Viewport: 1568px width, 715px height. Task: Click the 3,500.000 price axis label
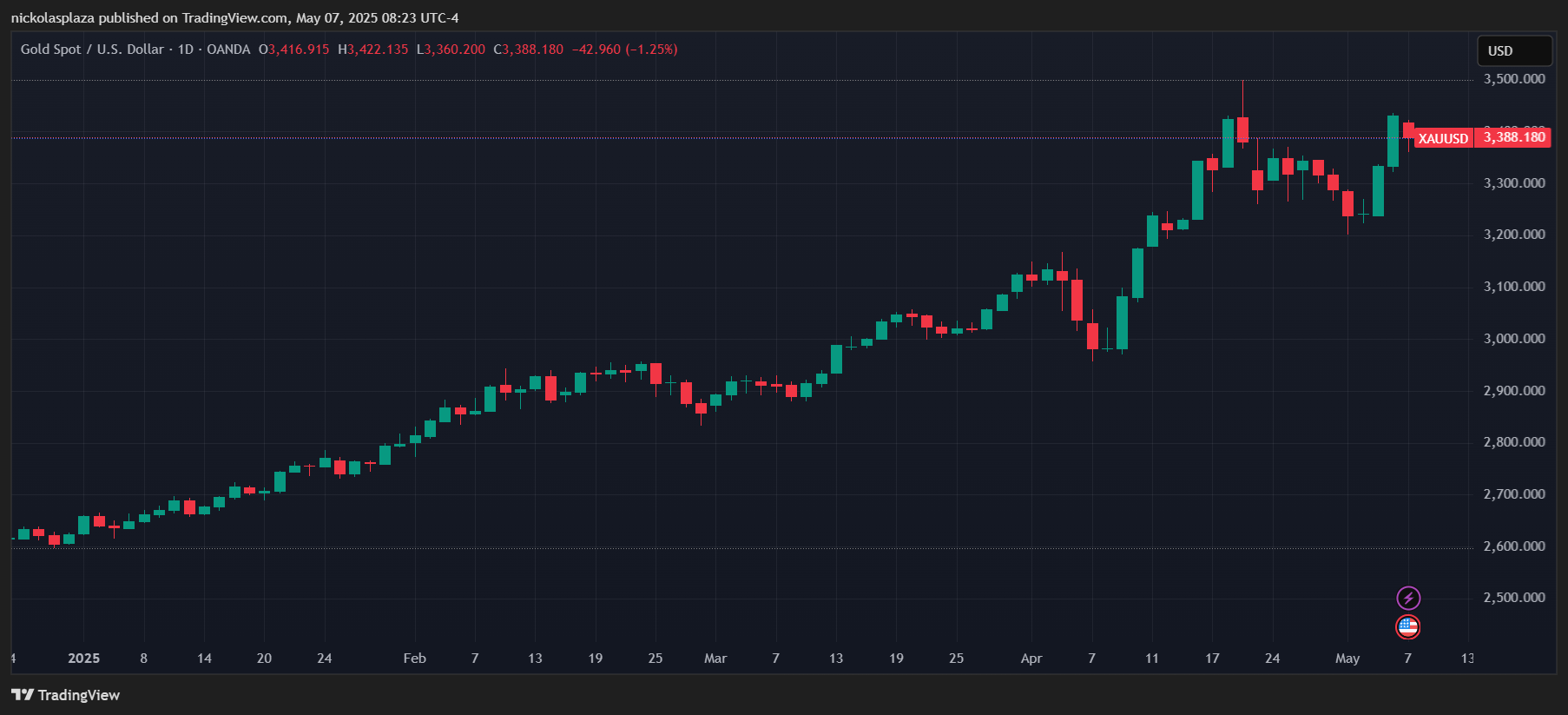pyautogui.click(x=1514, y=79)
